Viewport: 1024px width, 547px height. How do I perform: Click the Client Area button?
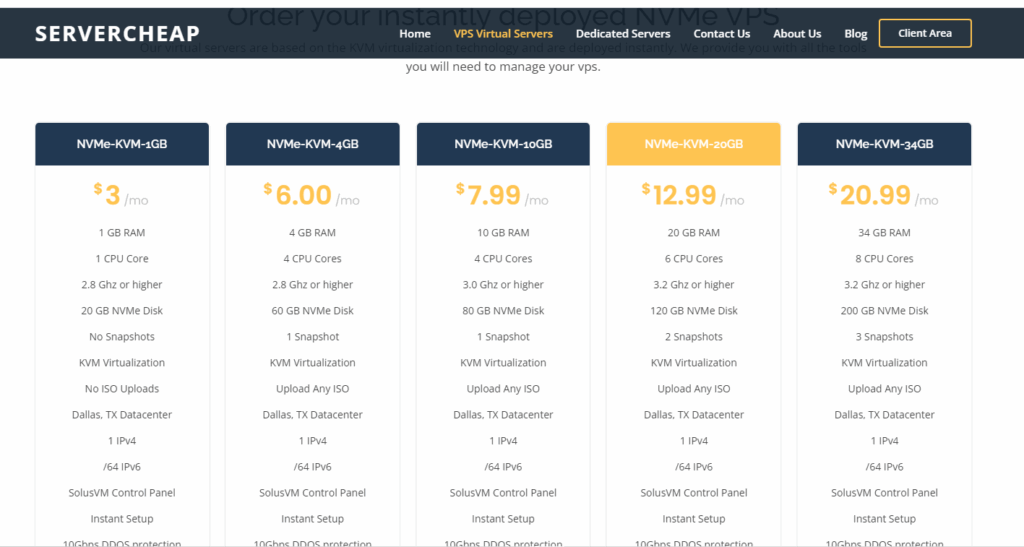(x=925, y=33)
